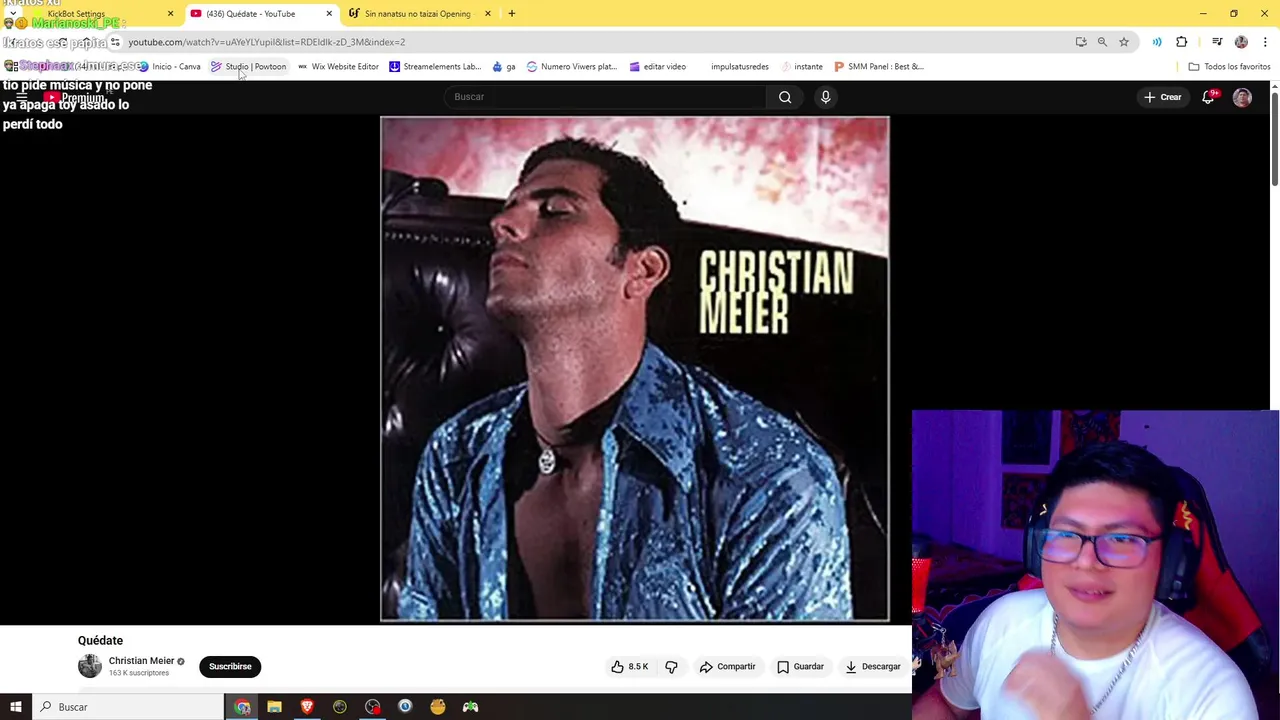This screenshot has height=720, width=1280.
Task: Close the Sin nanatsu no taizai tab
Action: click(x=488, y=14)
